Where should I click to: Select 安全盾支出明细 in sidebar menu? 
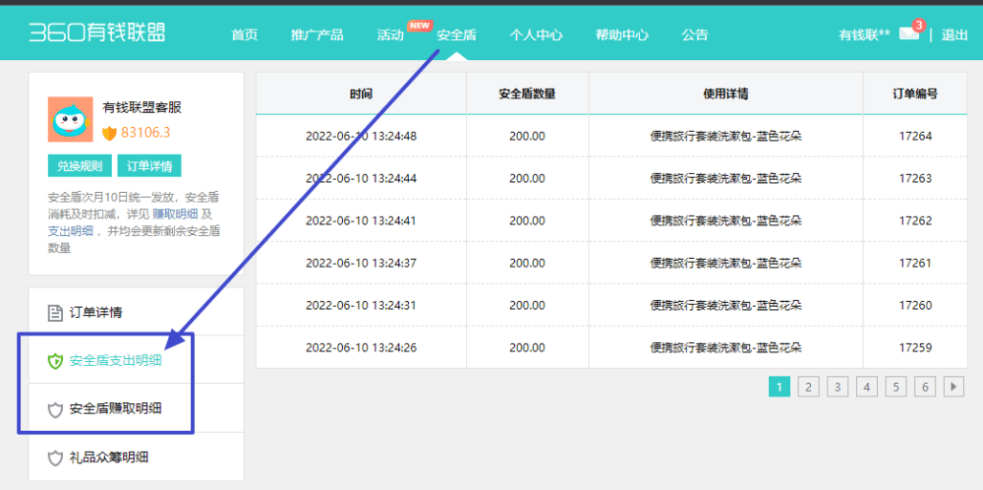[x=136, y=361]
